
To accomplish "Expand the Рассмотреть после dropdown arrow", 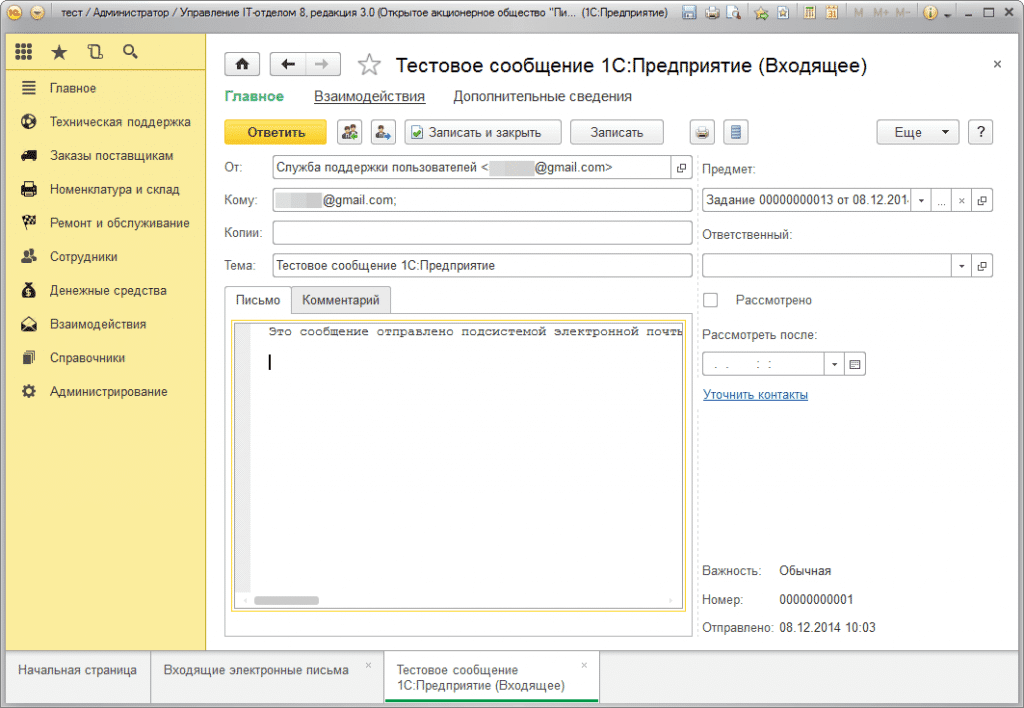I will (x=834, y=364).
